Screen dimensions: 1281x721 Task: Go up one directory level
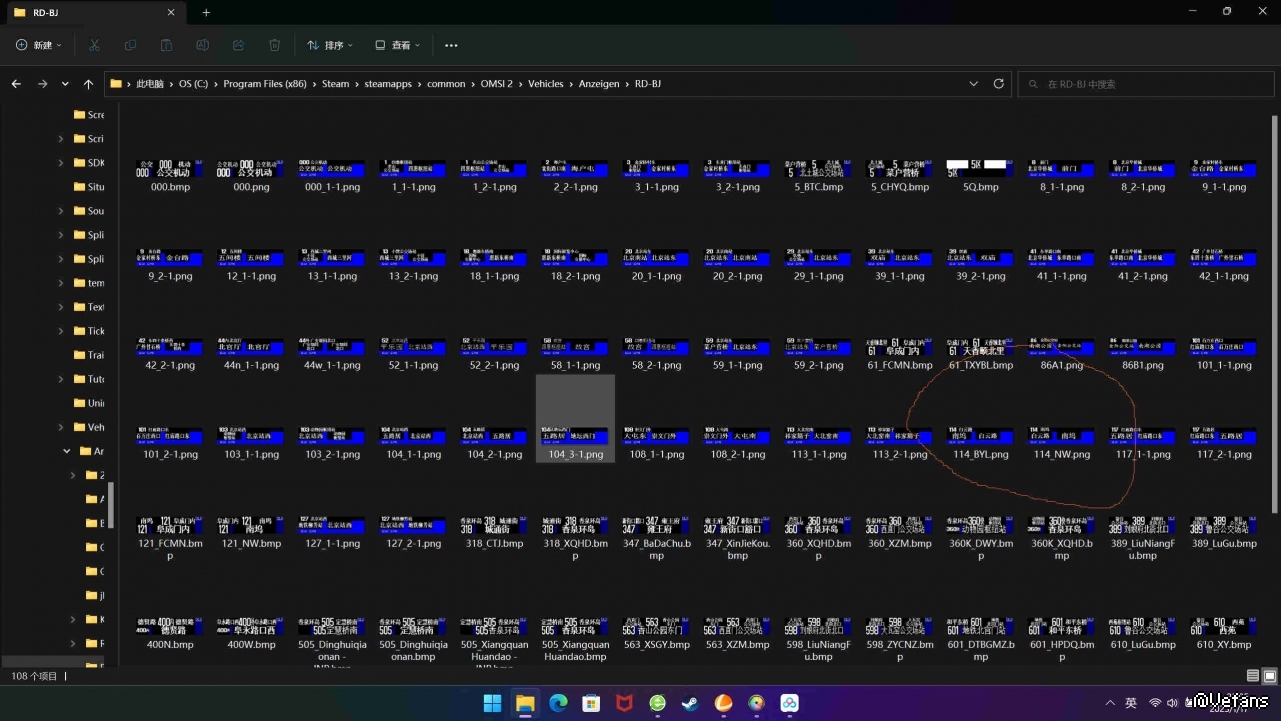coord(88,84)
